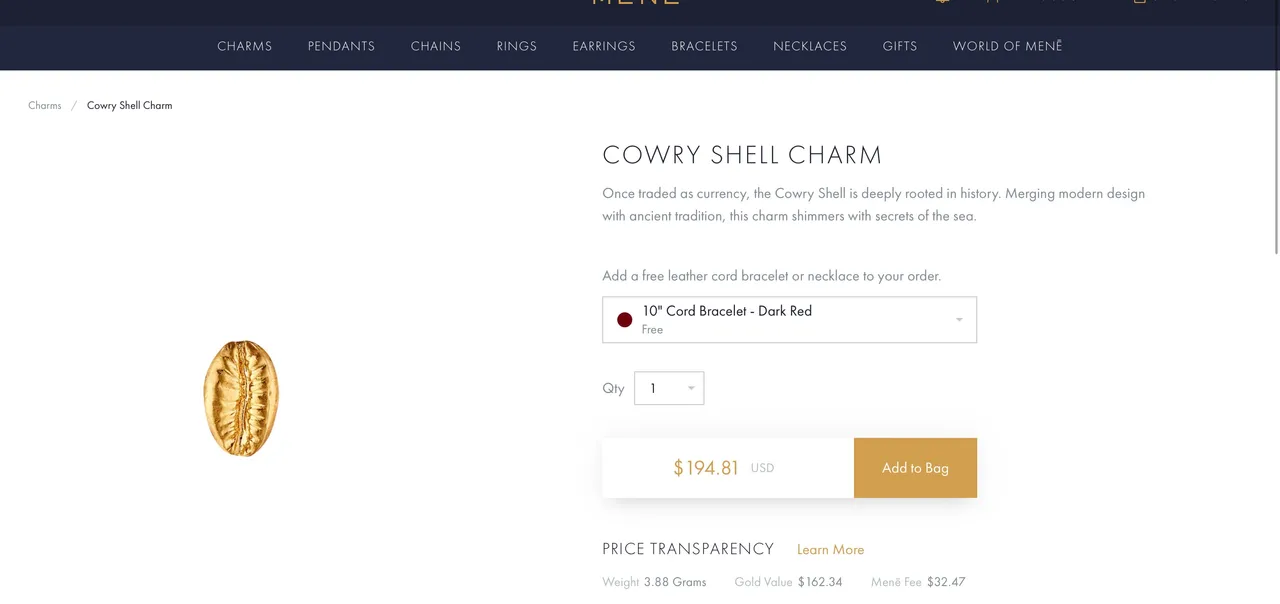
Task: Add the Cowry Shell Charm to bag
Action: coord(915,468)
